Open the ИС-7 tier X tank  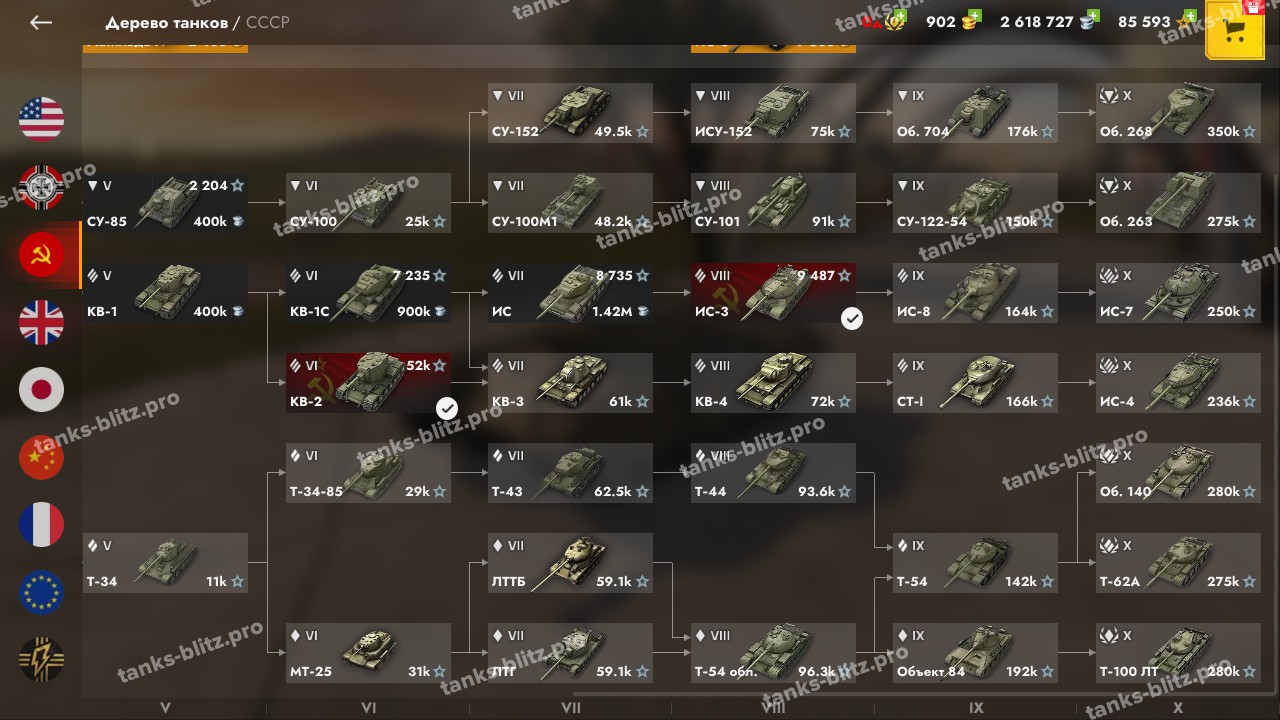point(1178,293)
